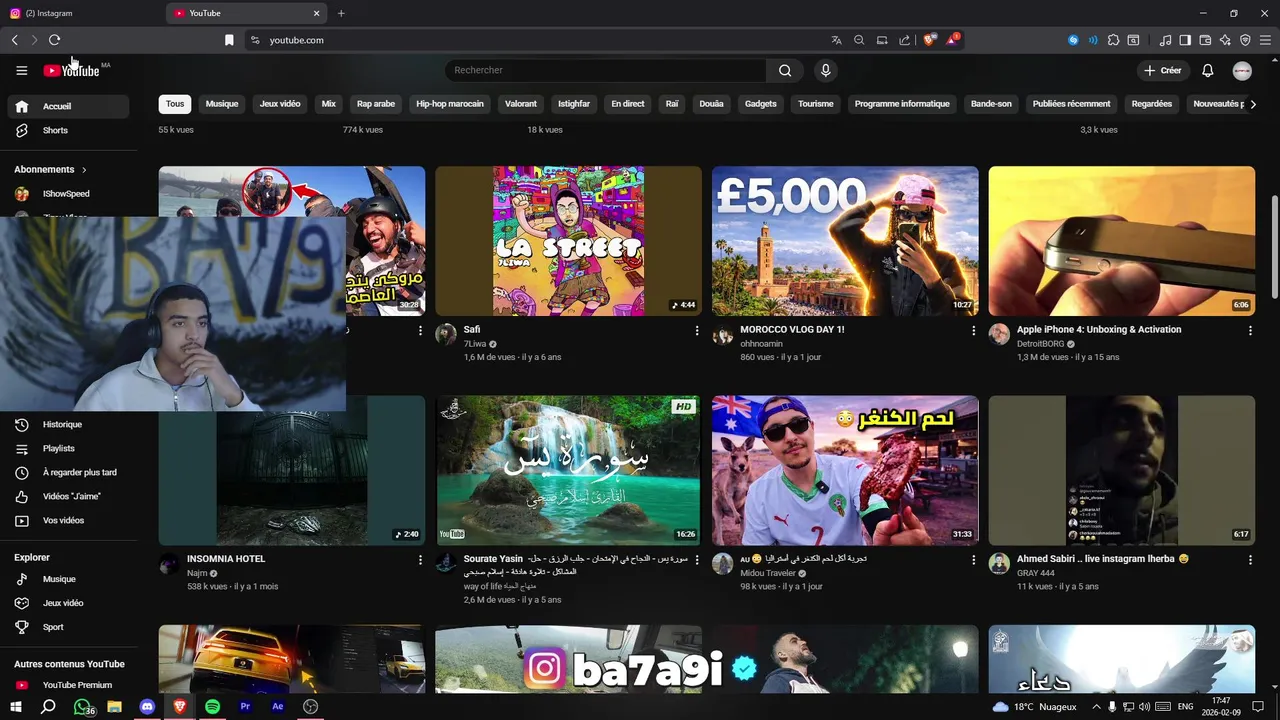Open options menu for INSOMNIA HOTEL video
1280x720 pixels.
tap(420, 560)
